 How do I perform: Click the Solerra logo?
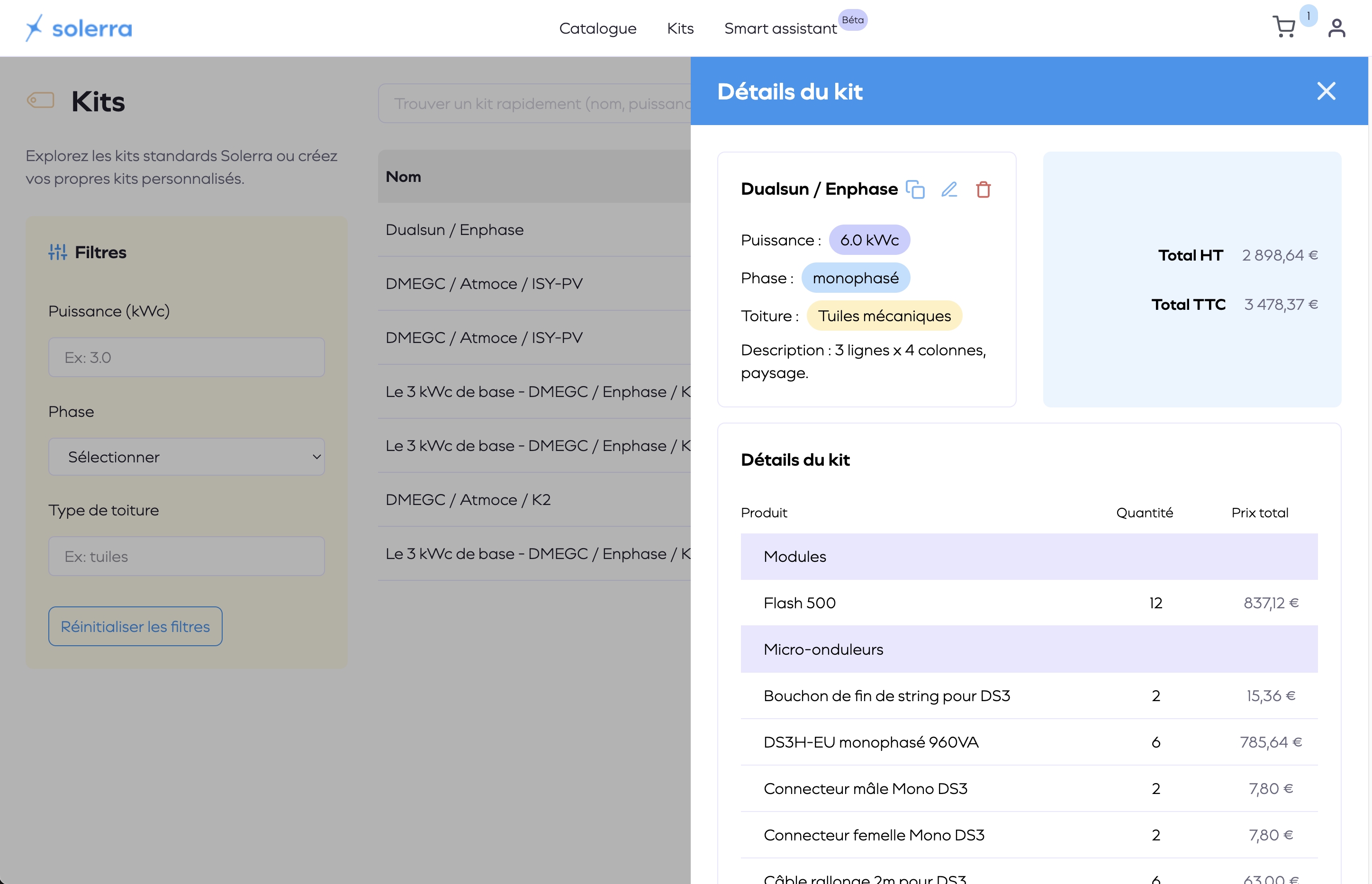tap(79, 27)
